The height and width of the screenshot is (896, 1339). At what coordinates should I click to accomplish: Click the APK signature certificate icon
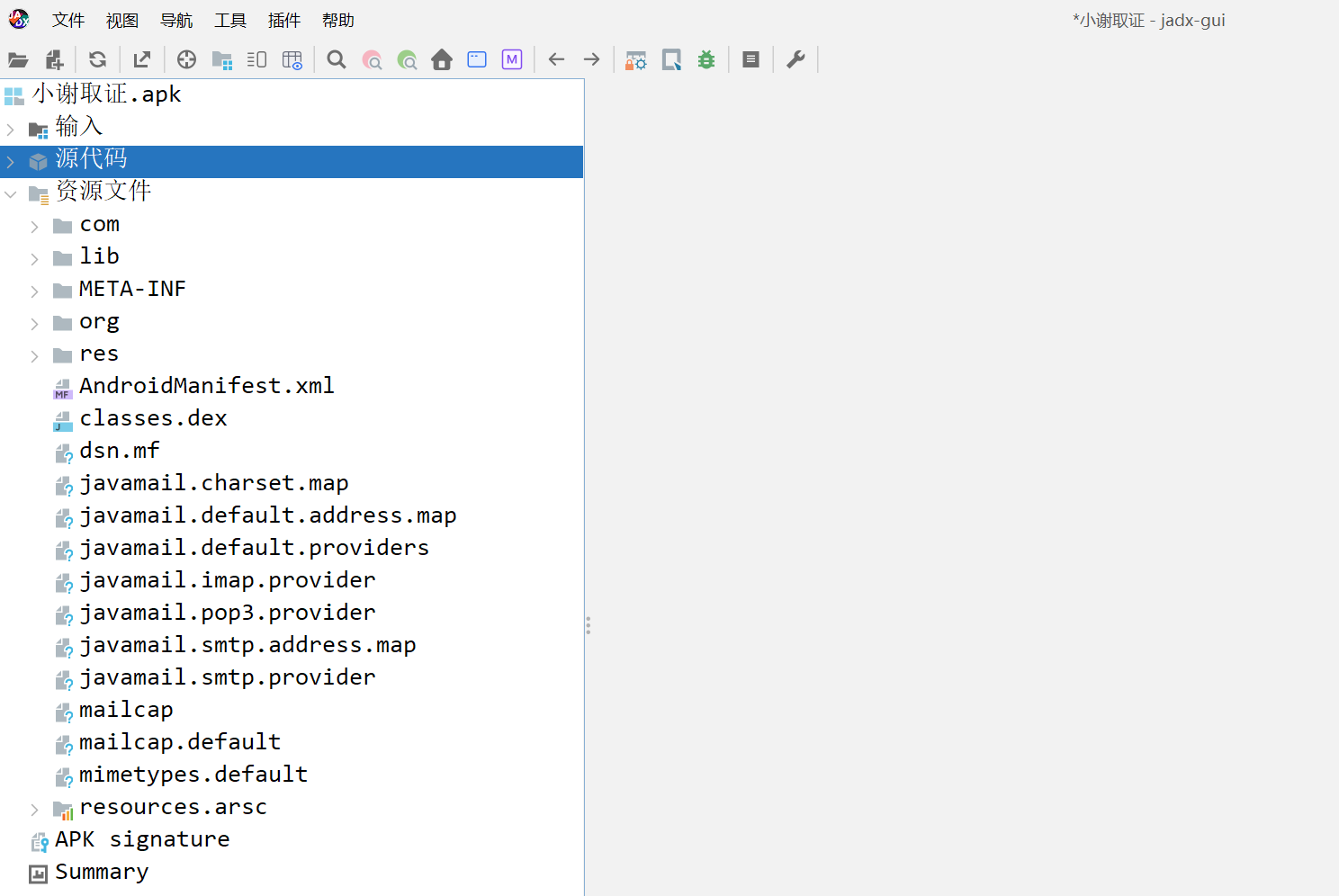click(x=40, y=842)
